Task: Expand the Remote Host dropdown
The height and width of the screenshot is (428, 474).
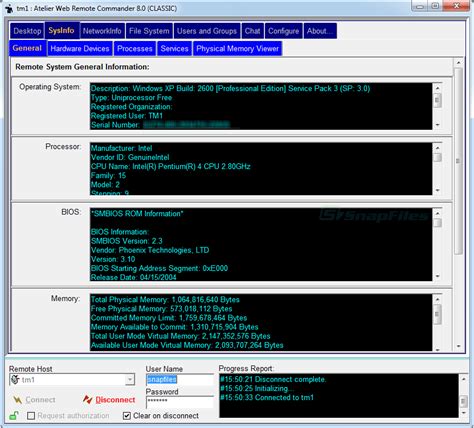Action: click(130, 379)
